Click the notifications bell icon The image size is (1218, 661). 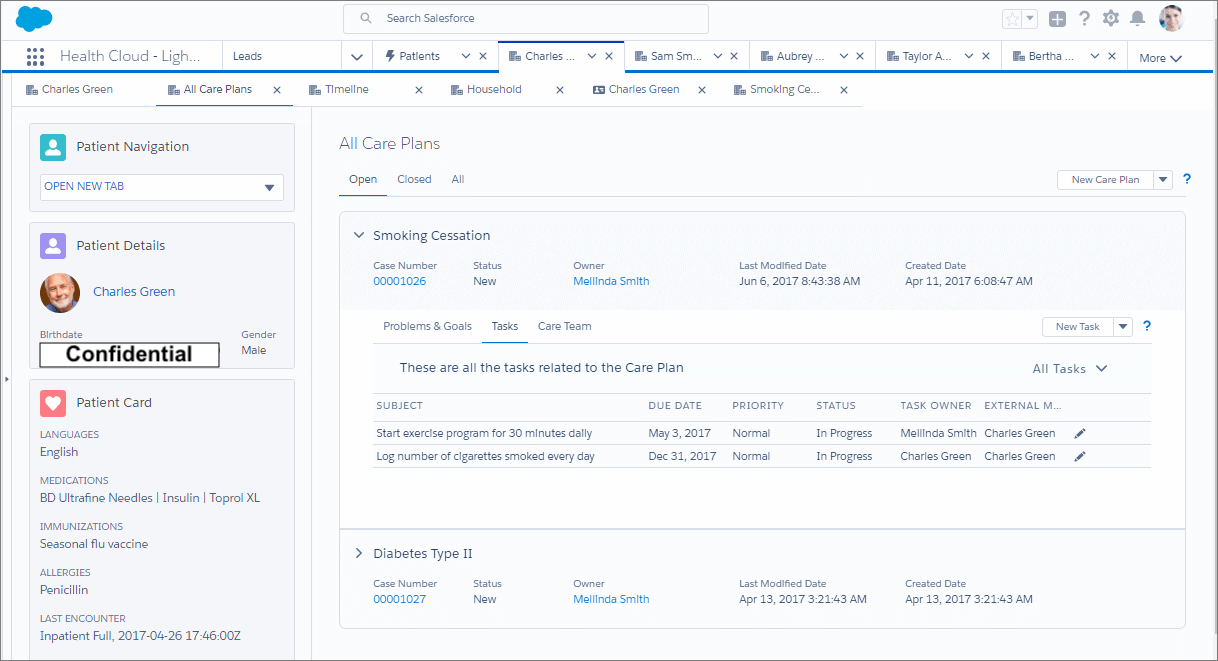[1137, 18]
